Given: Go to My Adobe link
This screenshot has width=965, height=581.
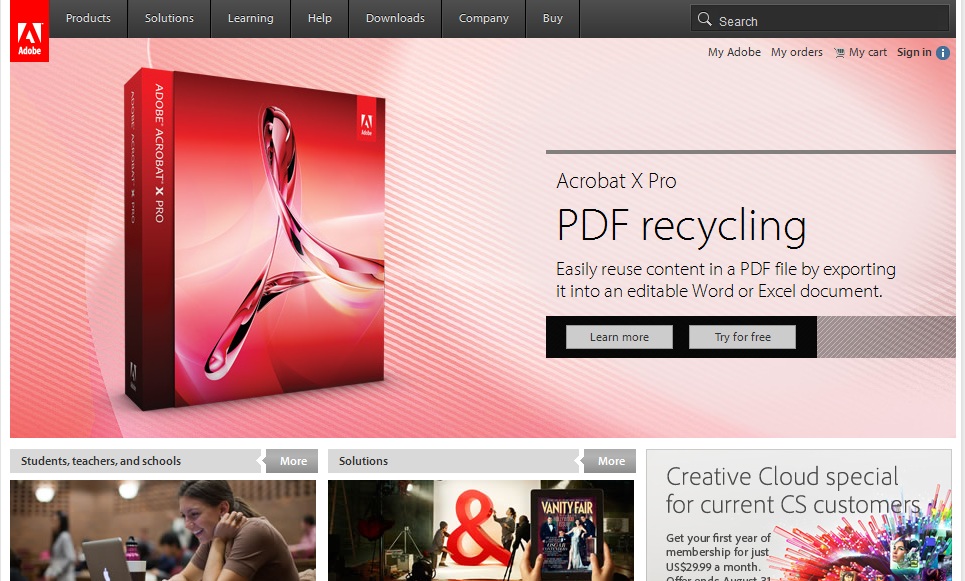Looking at the screenshot, I should click(x=734, y=52).
